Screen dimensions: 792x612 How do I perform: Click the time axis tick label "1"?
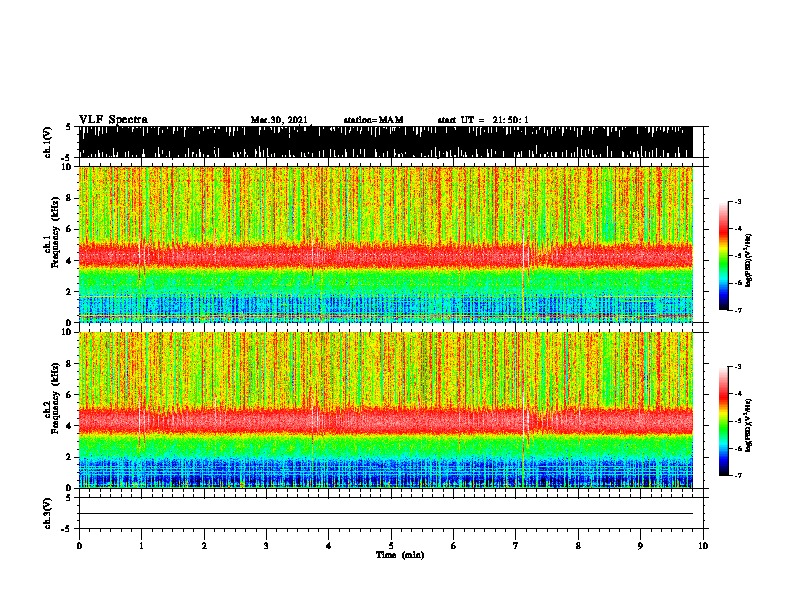point(141,546)
